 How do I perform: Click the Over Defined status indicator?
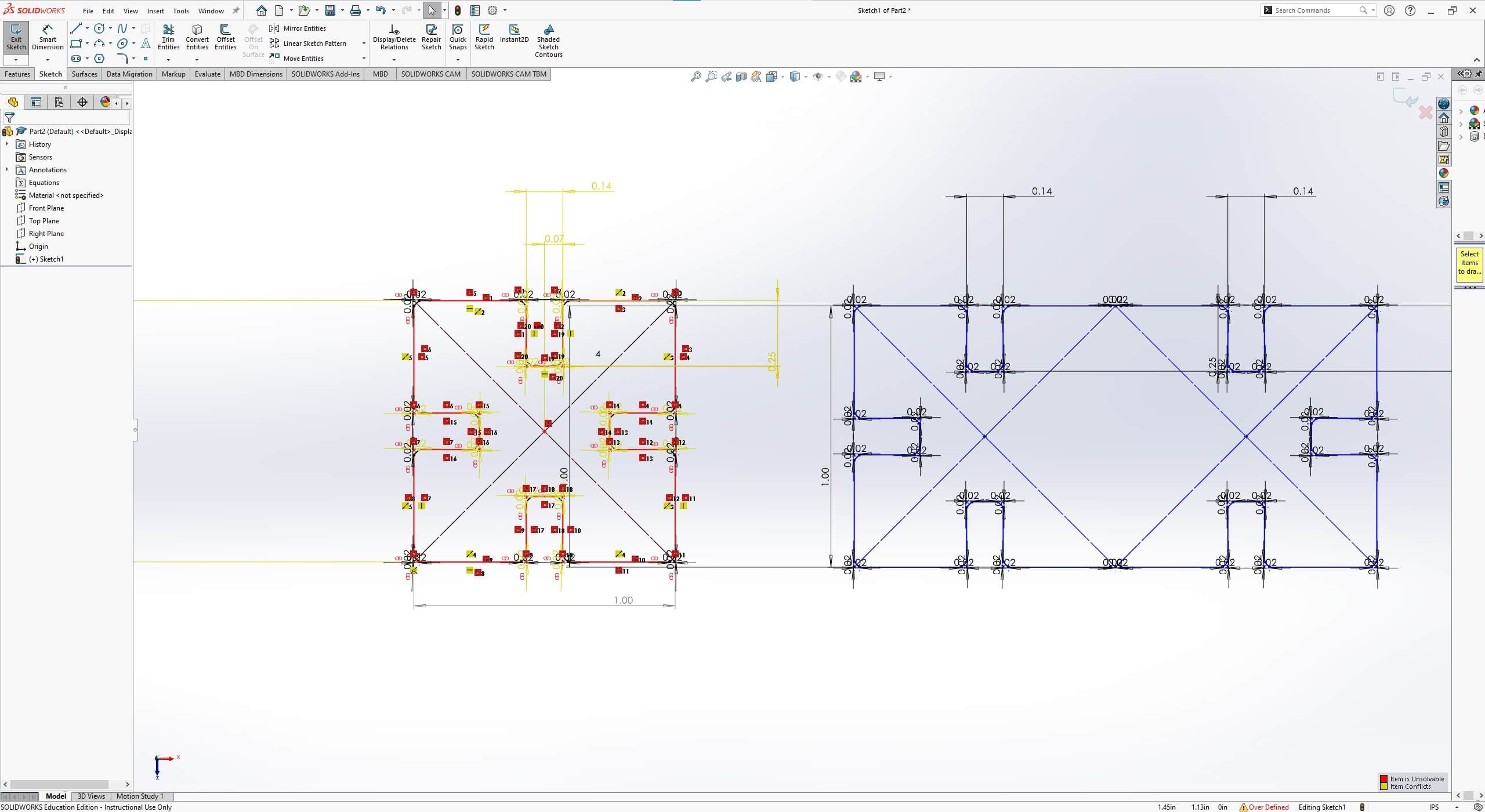pyautogui.click(x=1264, y=807)
